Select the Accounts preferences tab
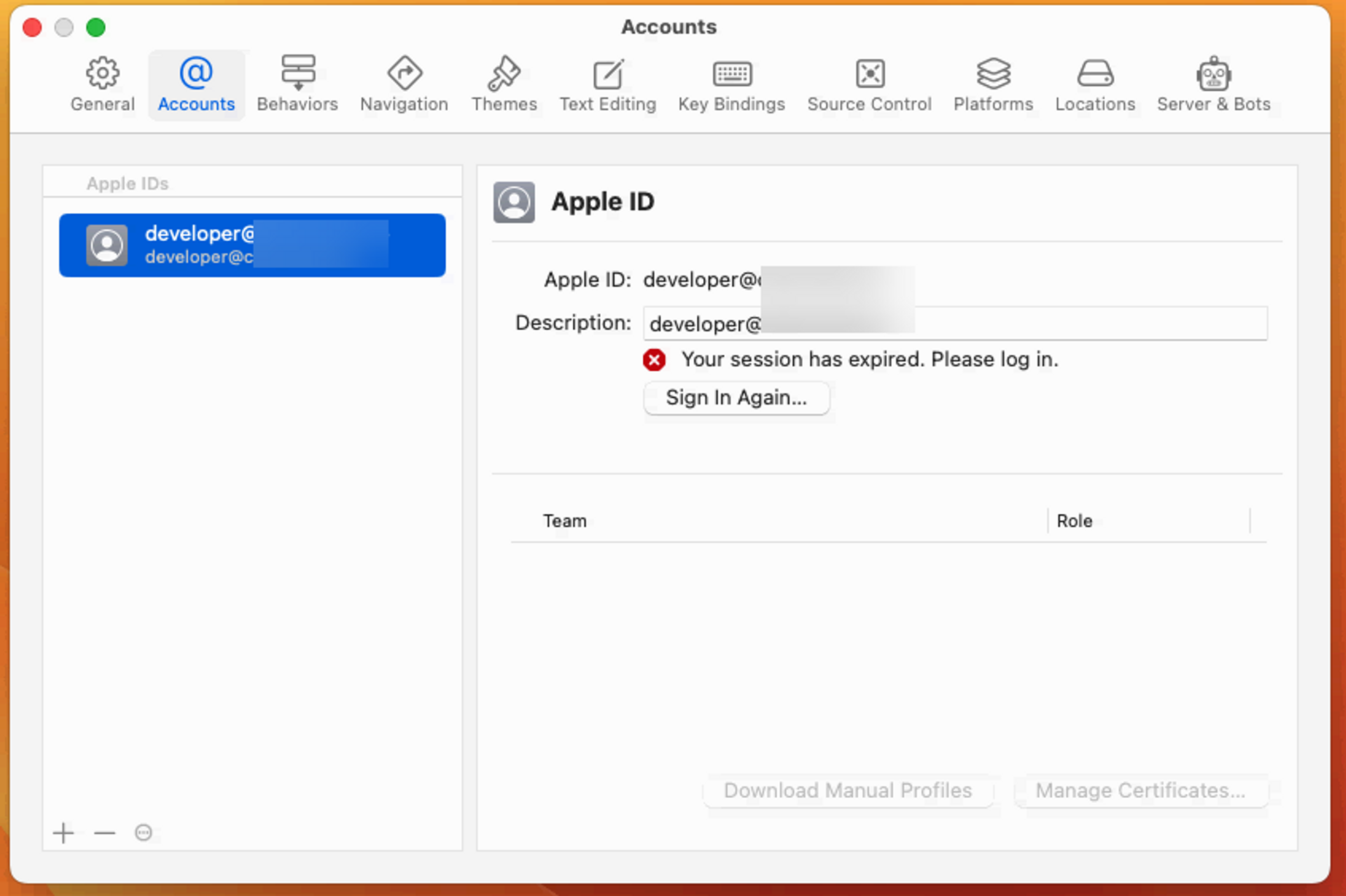 (196, 86)
